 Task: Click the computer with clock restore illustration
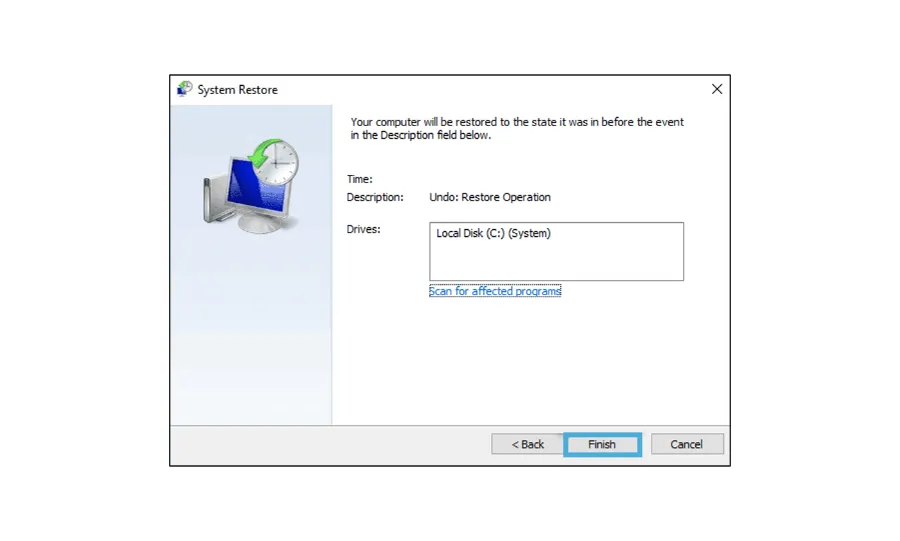tap(251, 185)
